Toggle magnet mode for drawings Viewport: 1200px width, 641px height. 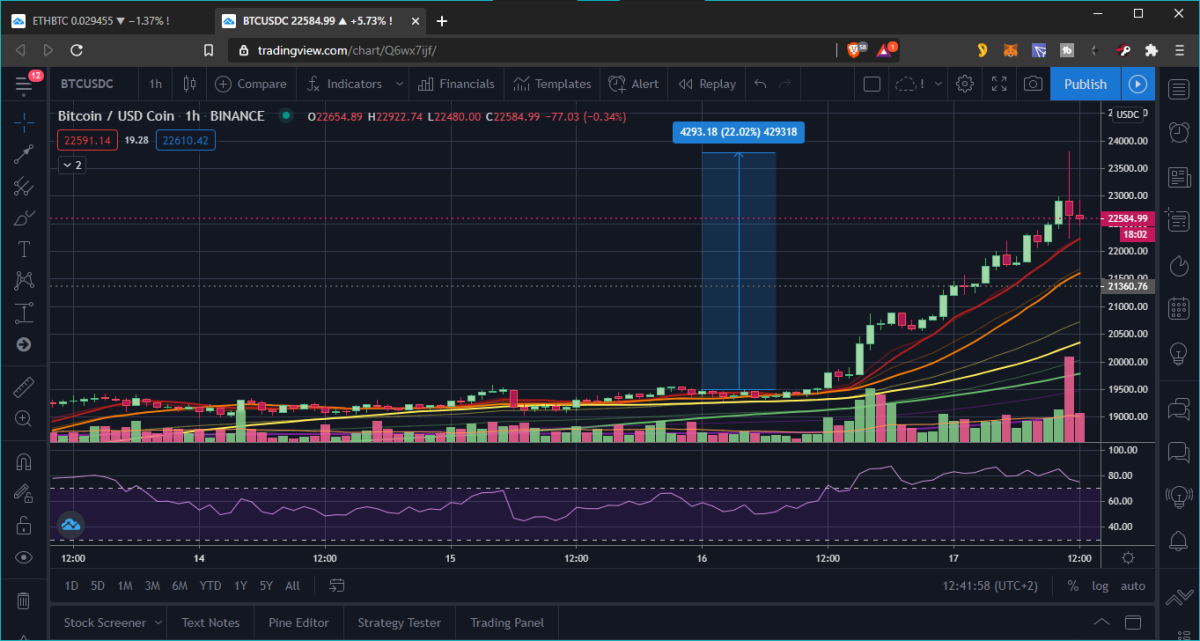tap(24, 462)
